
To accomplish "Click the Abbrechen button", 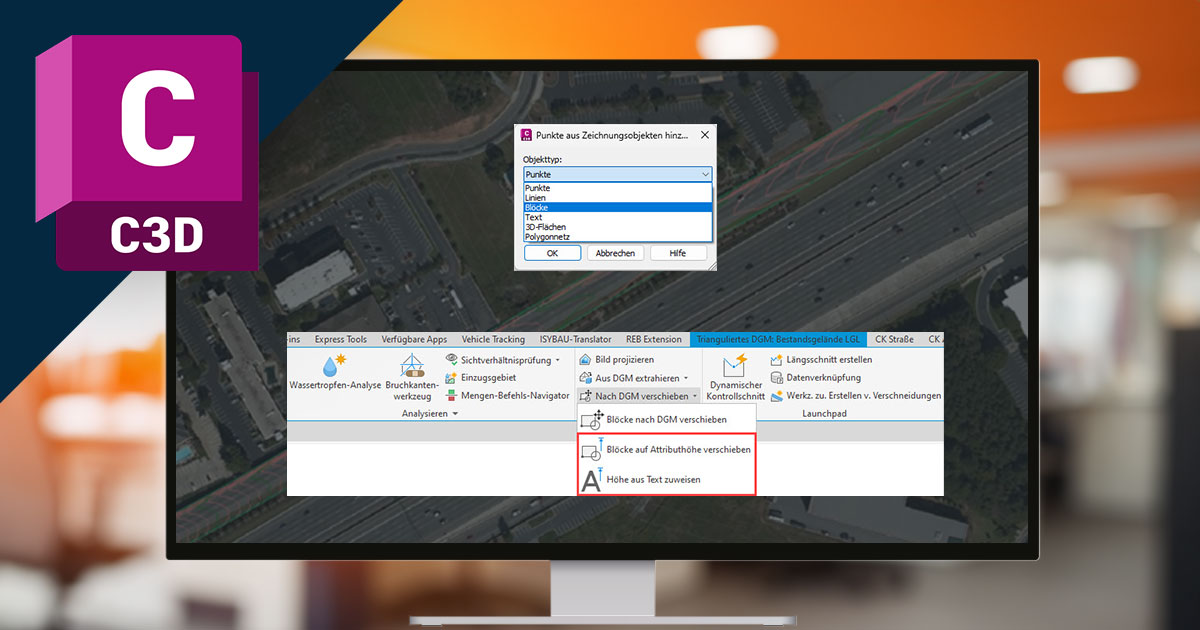I will point(615,253).
